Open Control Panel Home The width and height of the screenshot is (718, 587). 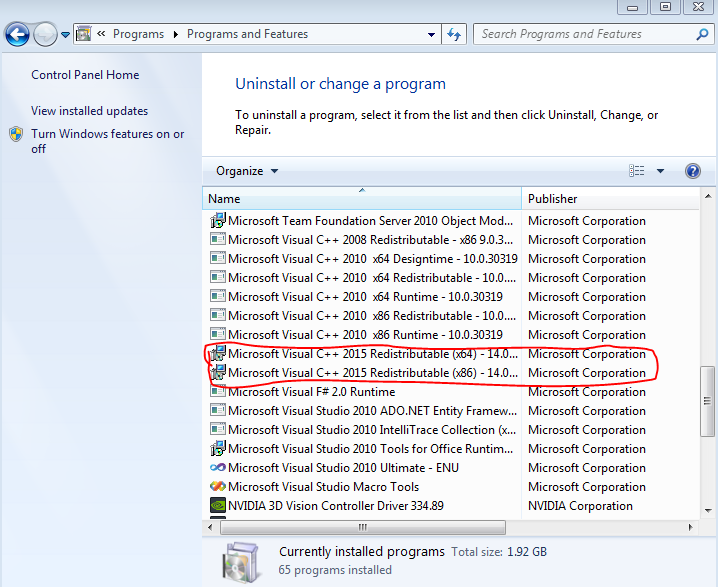[x=85, y=75]
